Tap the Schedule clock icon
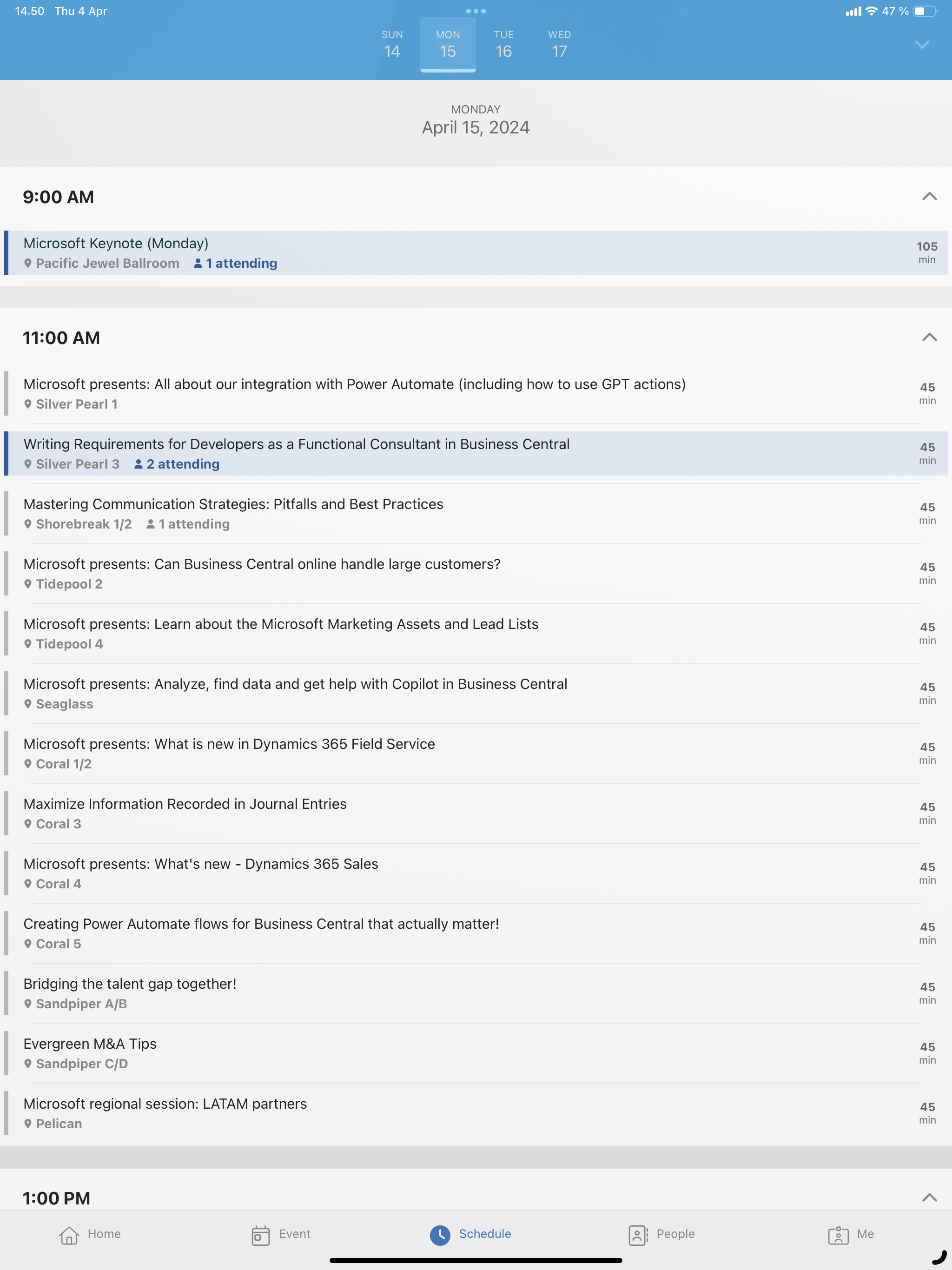The image size is (952, 1270). (440, 1235)
